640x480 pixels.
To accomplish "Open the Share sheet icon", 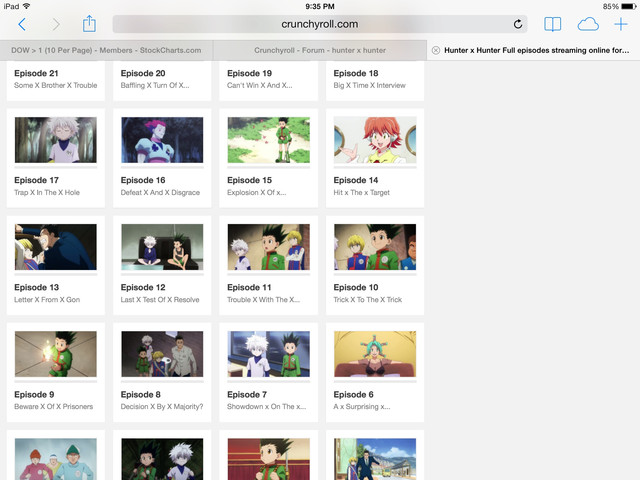I will pyautogui.click(x=89, y=24).
